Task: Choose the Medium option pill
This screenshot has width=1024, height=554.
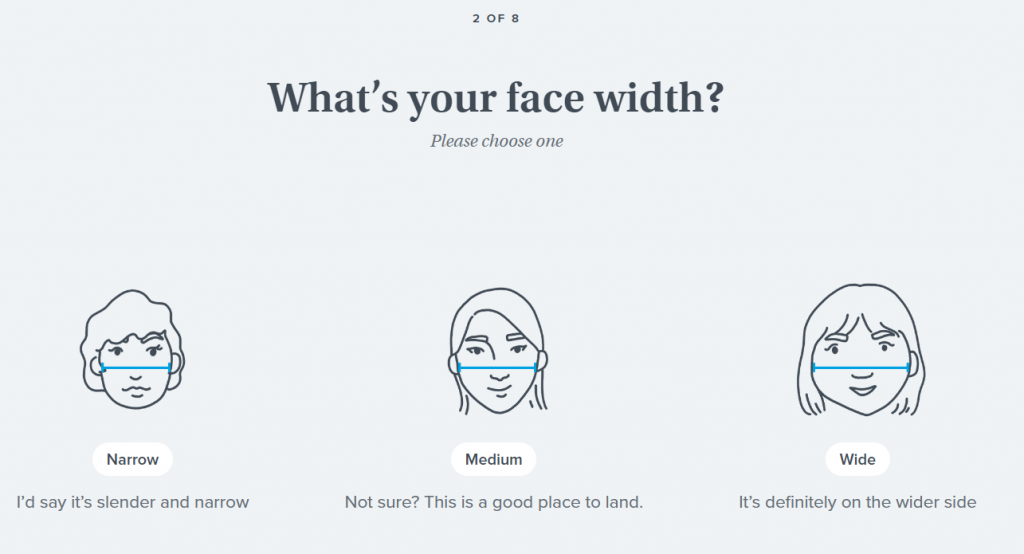Action: click(x=494, y=459)
